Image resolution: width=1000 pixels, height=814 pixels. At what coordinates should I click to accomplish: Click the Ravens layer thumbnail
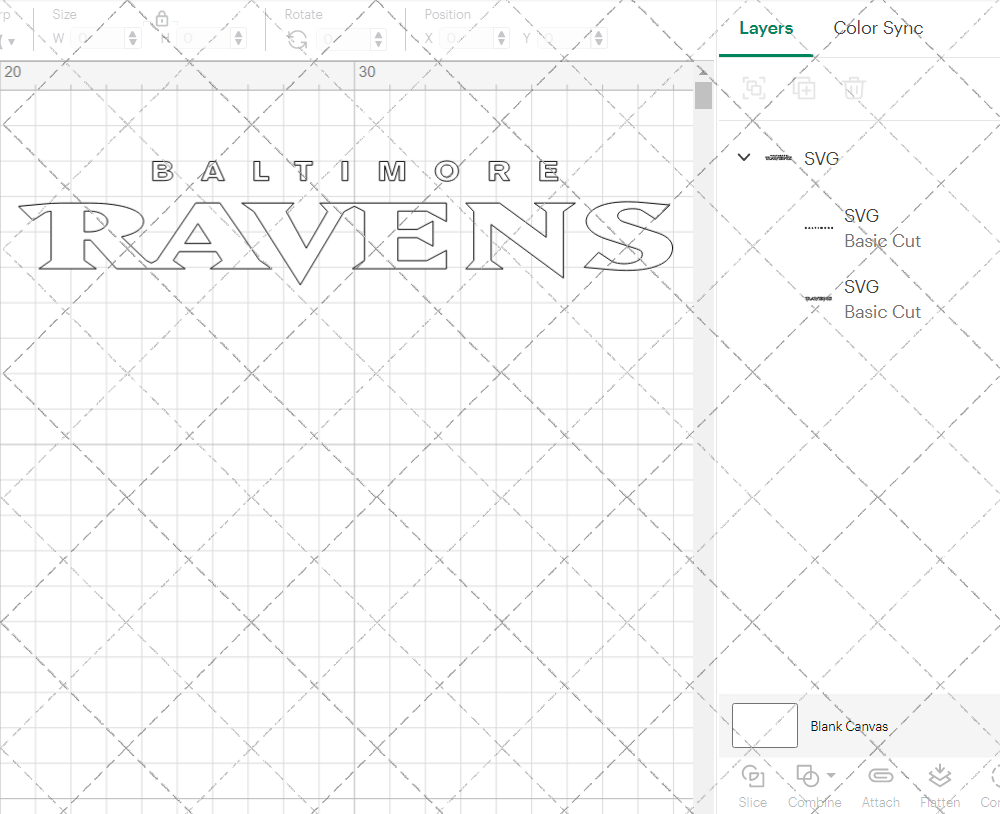(x=819, y=298)
